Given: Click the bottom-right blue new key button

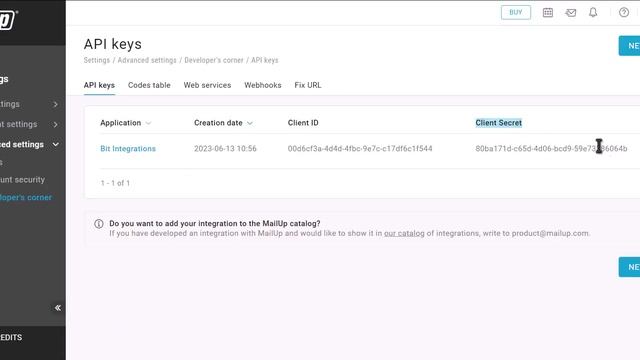Looking at the screenshot, I should click(x=629, y=267).
